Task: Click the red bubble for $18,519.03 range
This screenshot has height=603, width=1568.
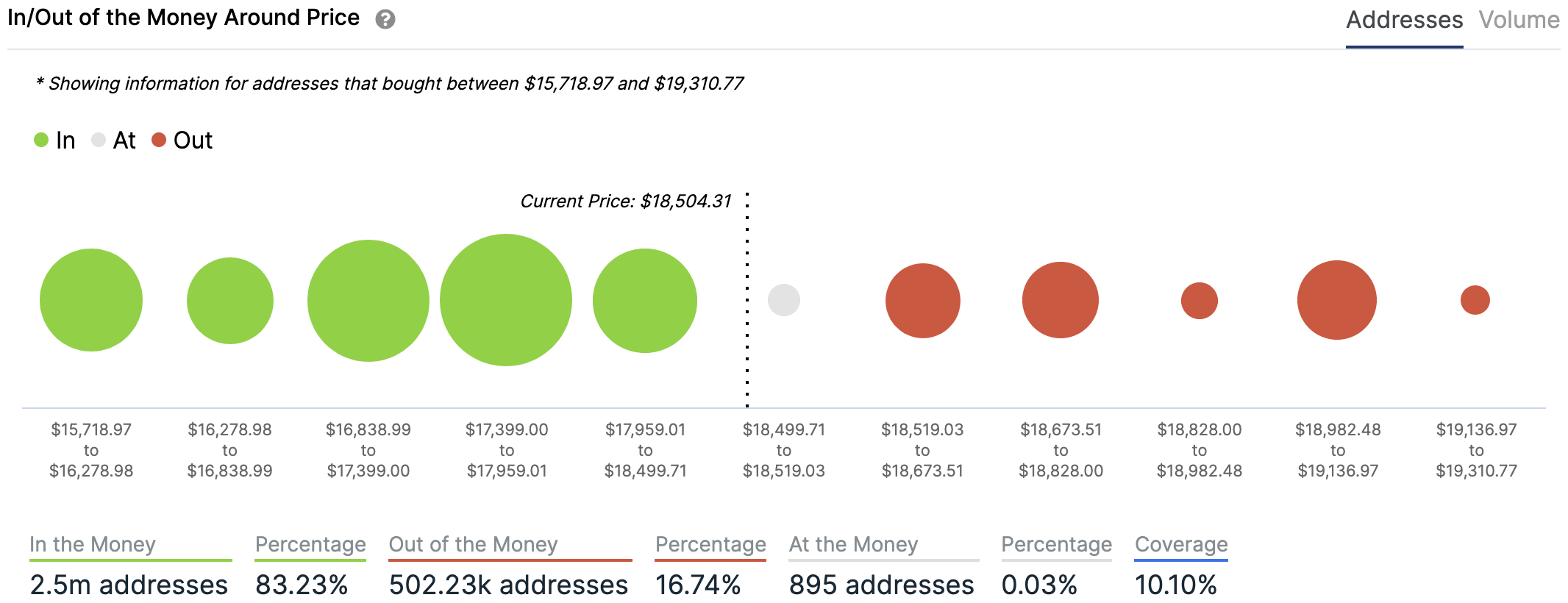Action: 923,301
